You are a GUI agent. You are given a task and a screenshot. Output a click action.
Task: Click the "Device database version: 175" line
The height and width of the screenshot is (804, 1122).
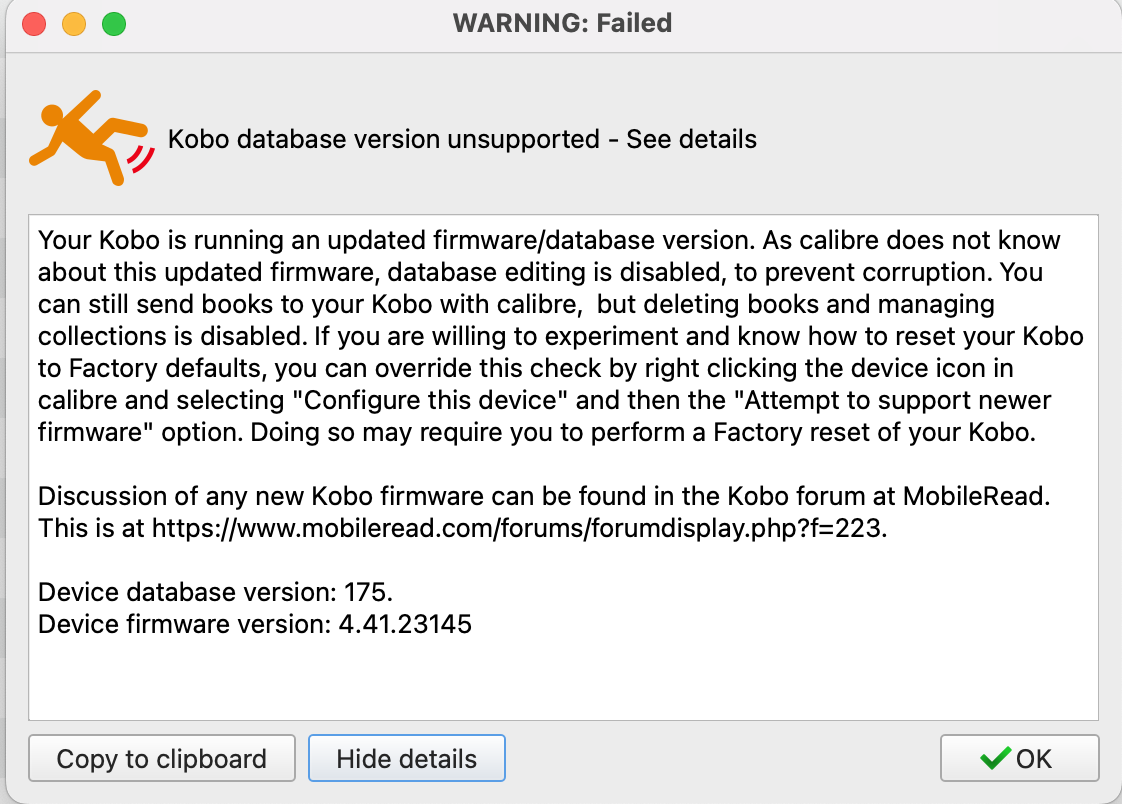pos(208,592)
